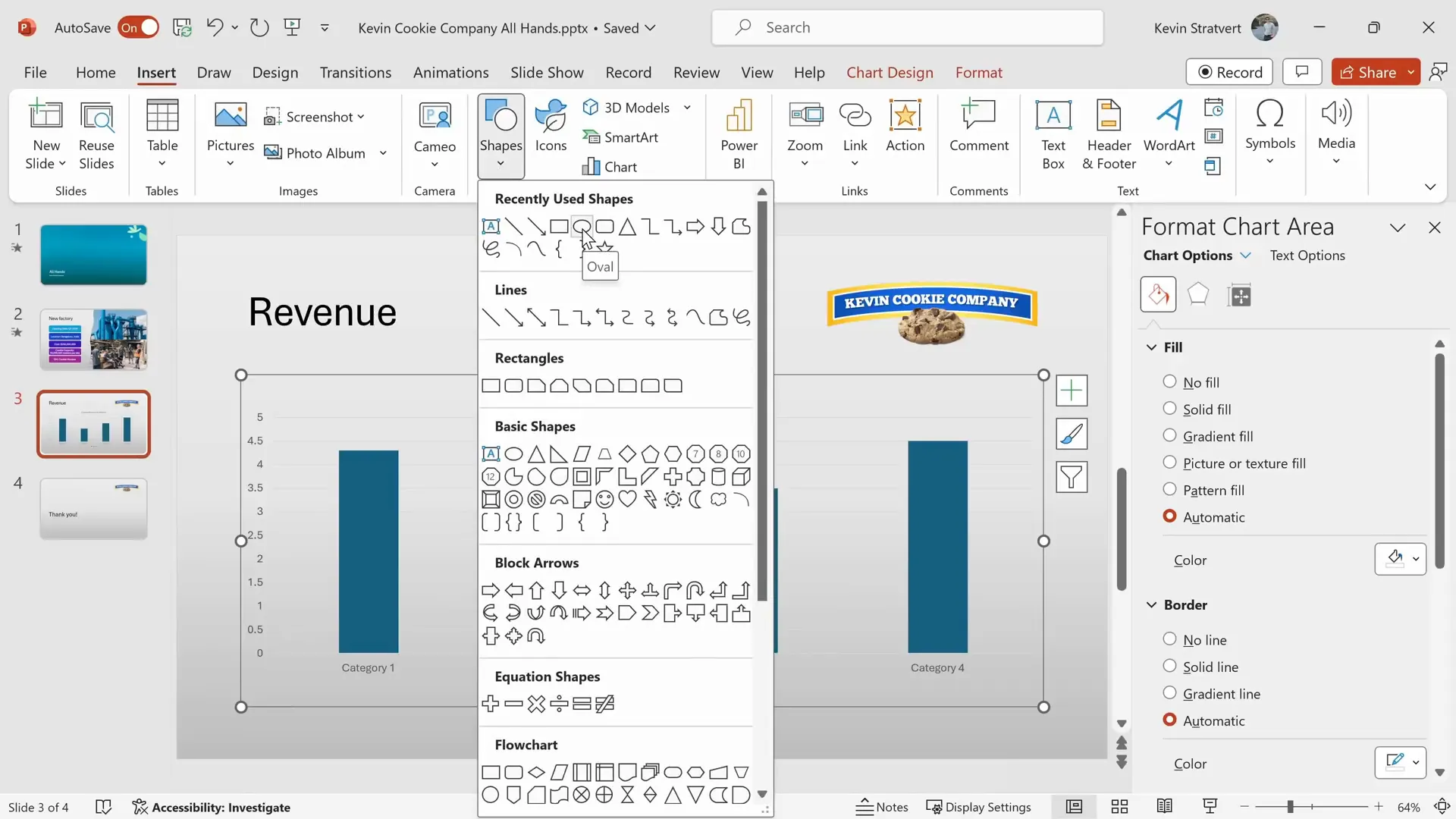The height and width of the screenshot is (819, 1456).
Task: Click the Chart Elements plus button
Action: click(1072, 391)
